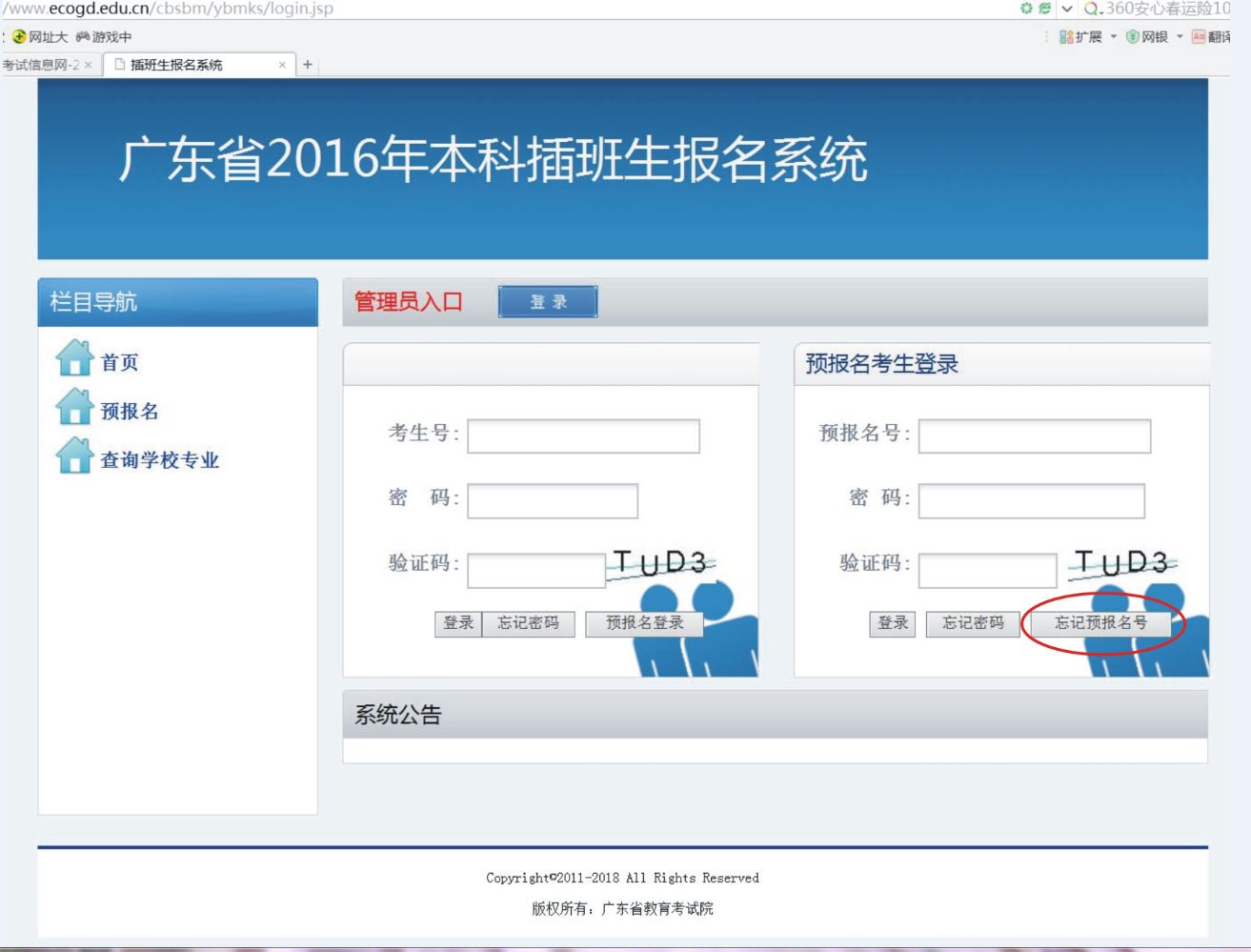Expand the 扩展 dropdown arrow

point(1113,37)
